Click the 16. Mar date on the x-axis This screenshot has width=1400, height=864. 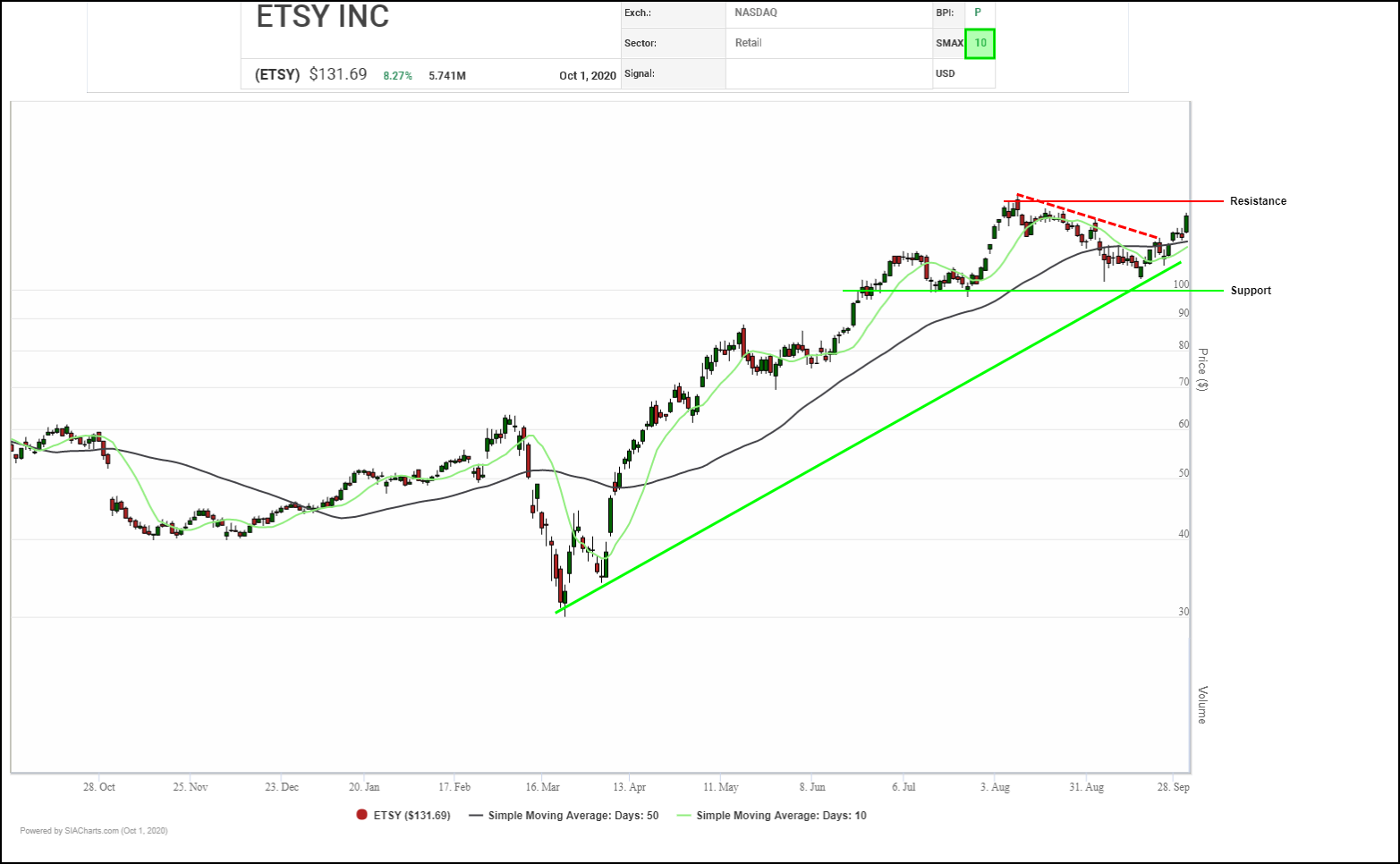tap(542, 787)
